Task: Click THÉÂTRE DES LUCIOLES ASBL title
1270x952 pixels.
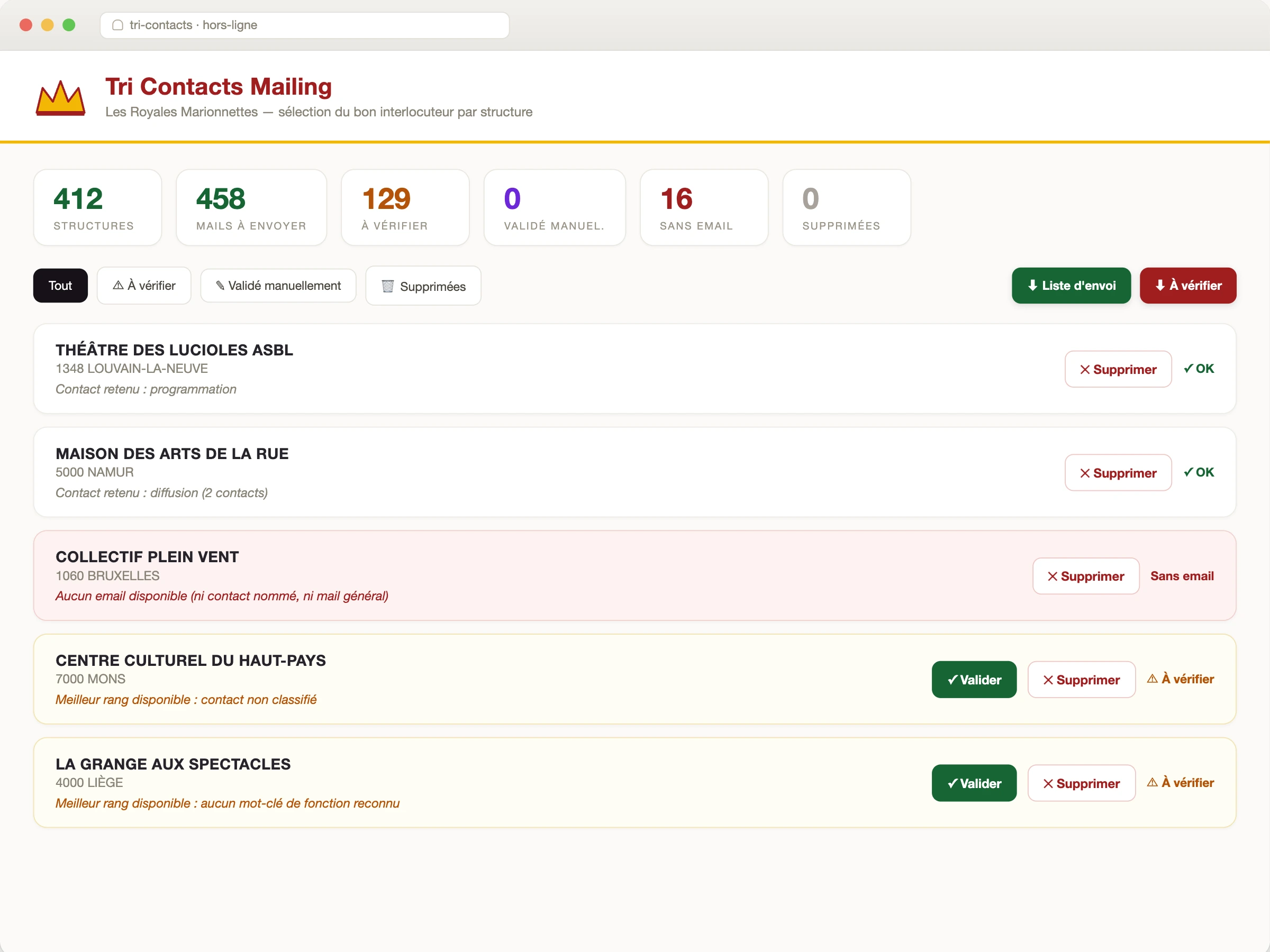Action: point(175,350)
